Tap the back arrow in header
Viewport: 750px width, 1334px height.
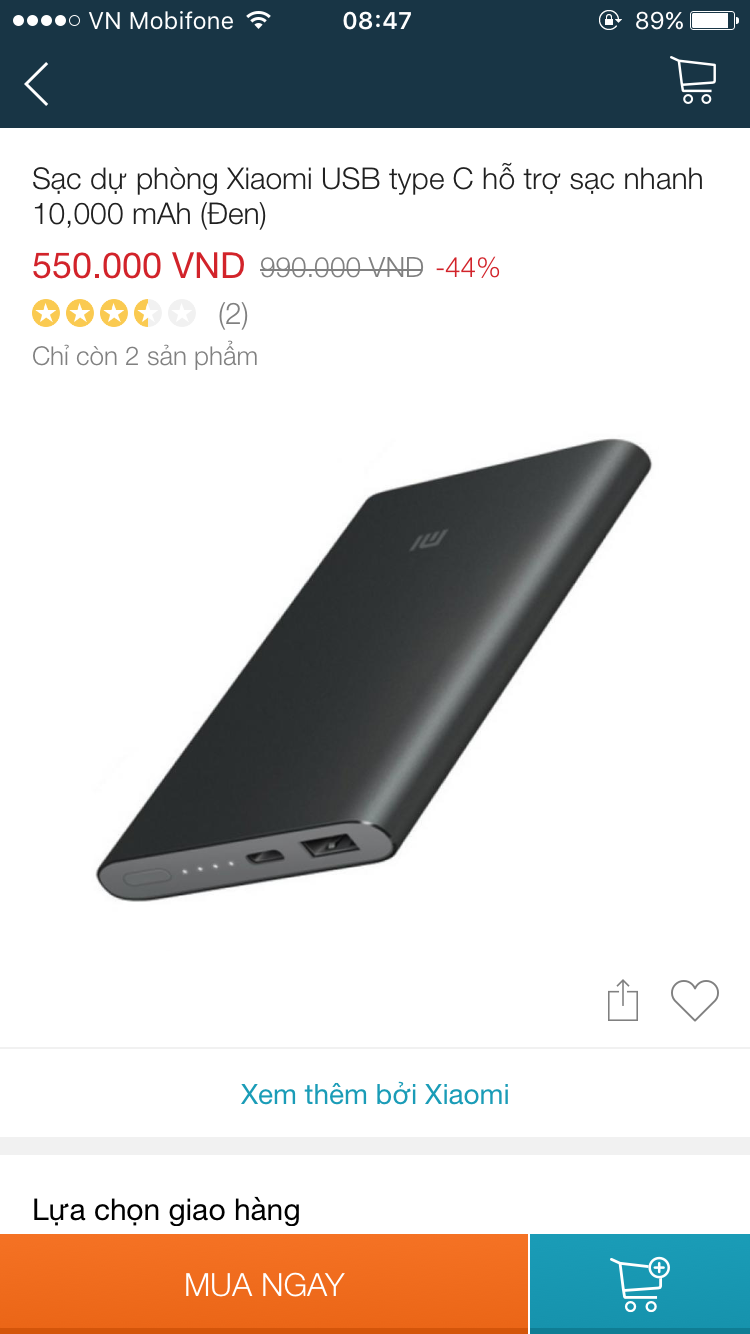[x=37, y=84]
